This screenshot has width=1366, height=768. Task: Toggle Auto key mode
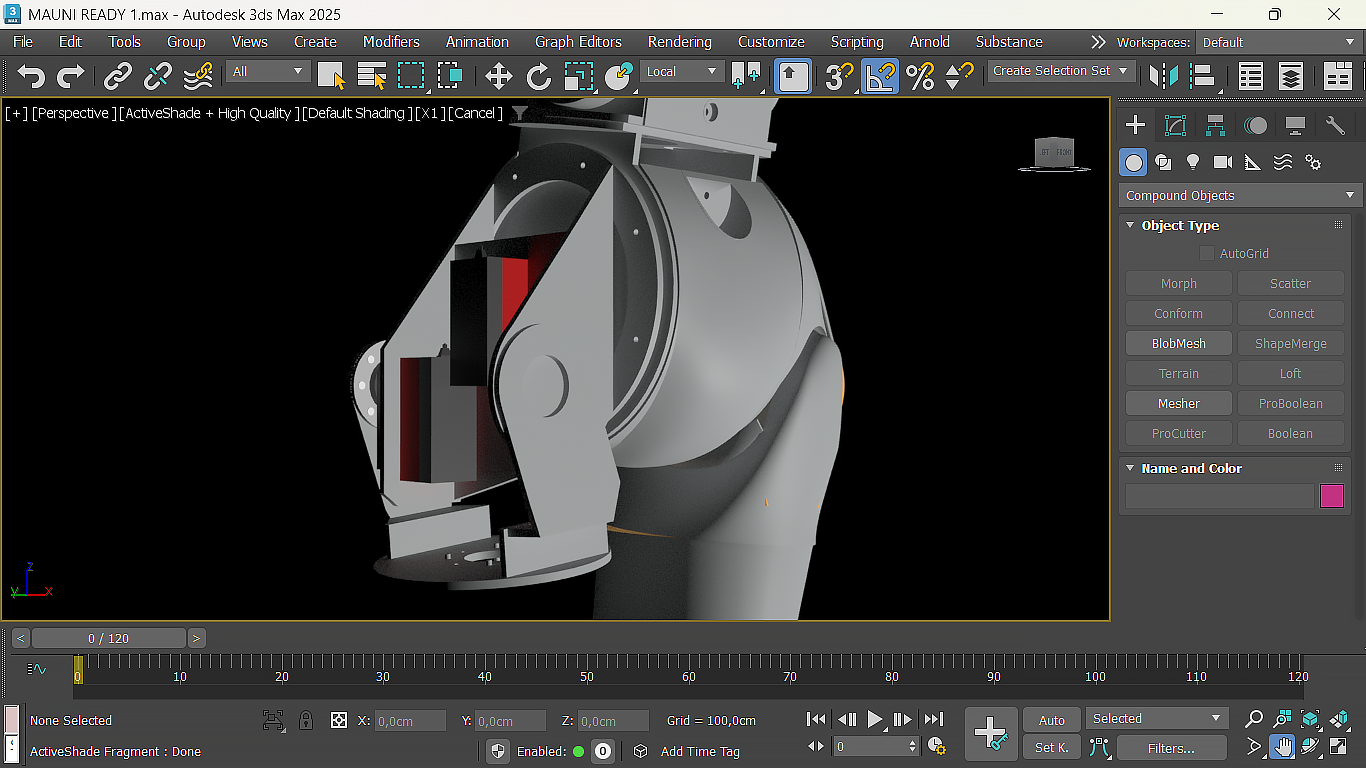(x=1051, y=720)
